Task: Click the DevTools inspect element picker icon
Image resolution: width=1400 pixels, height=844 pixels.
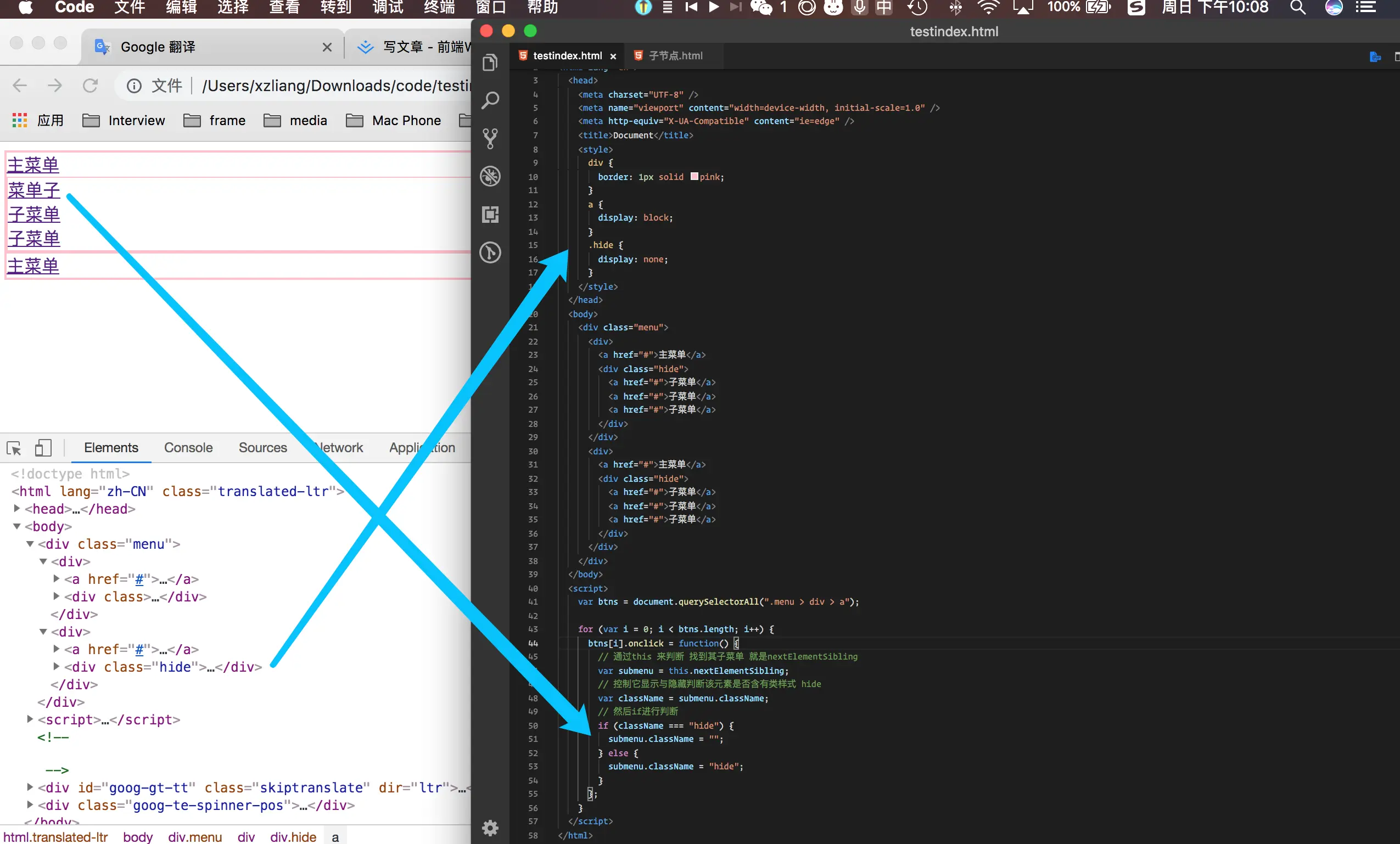Action: (x=14, y=448)
